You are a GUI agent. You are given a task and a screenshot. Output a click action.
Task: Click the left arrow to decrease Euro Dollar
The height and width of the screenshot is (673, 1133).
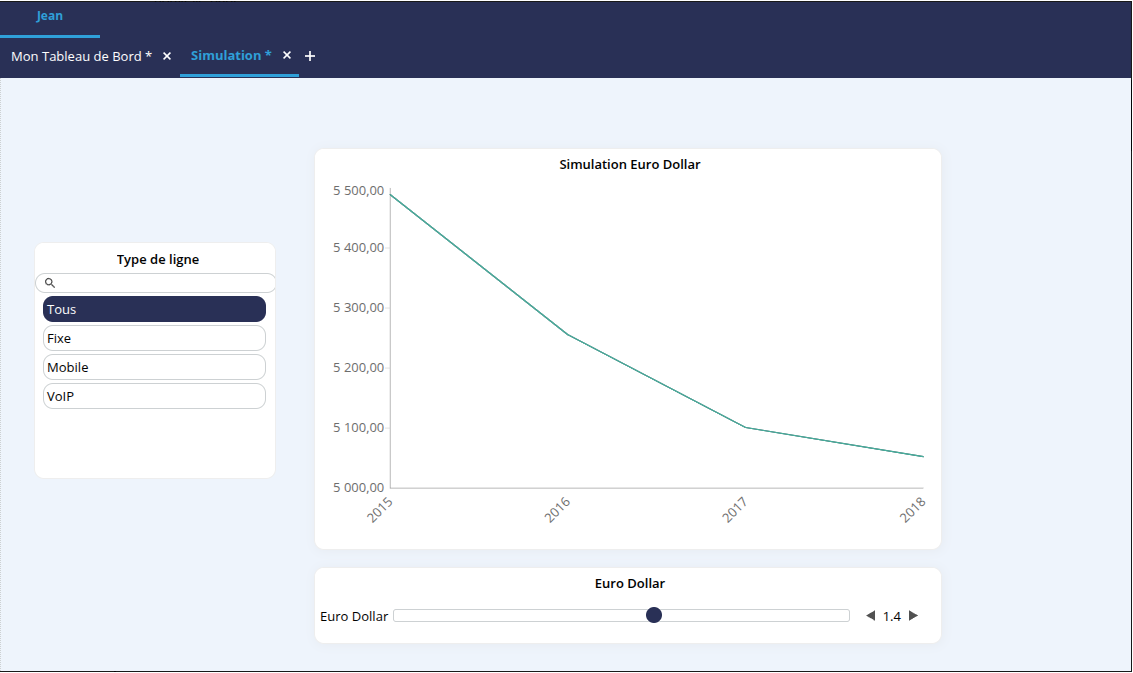[x=869, y=615]
